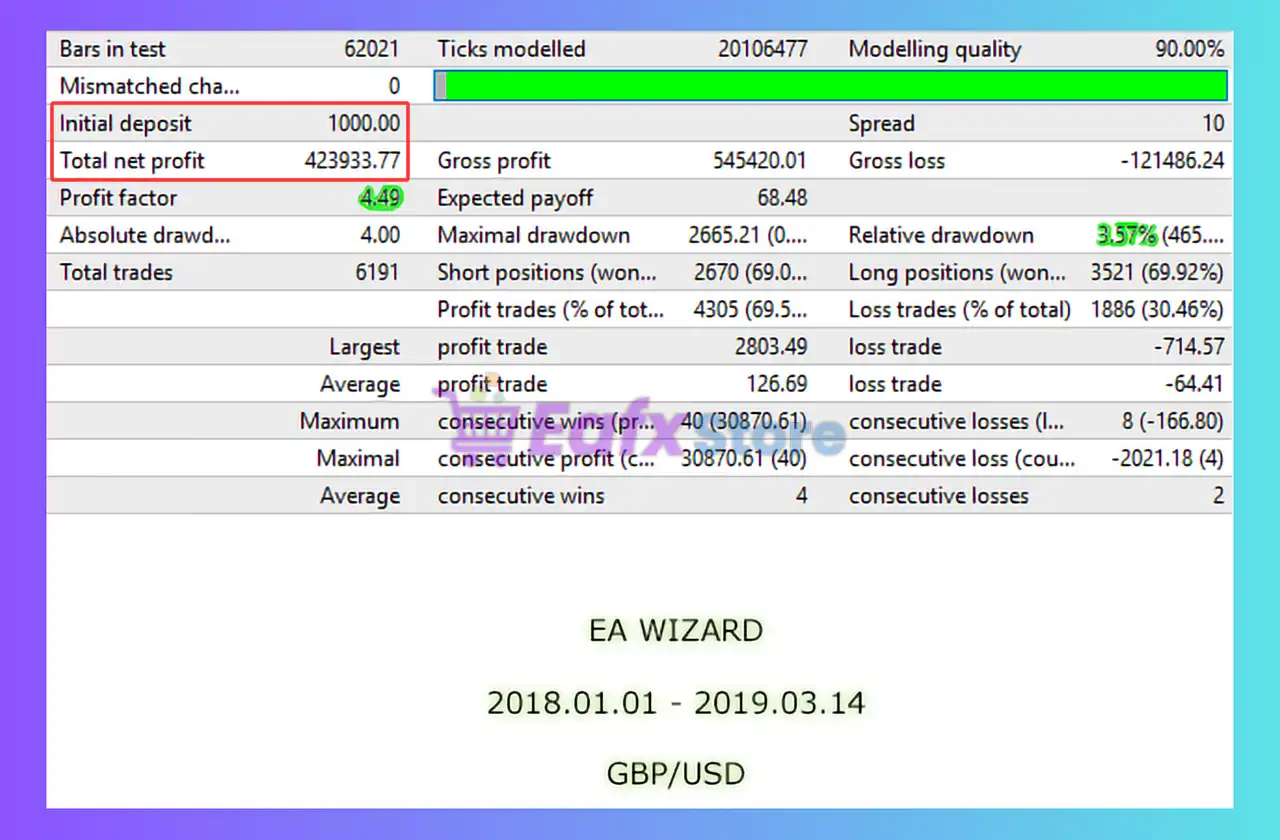Click the Bars in test label
This screenshot has height=840, width=1280.
(x=112, y=49)
